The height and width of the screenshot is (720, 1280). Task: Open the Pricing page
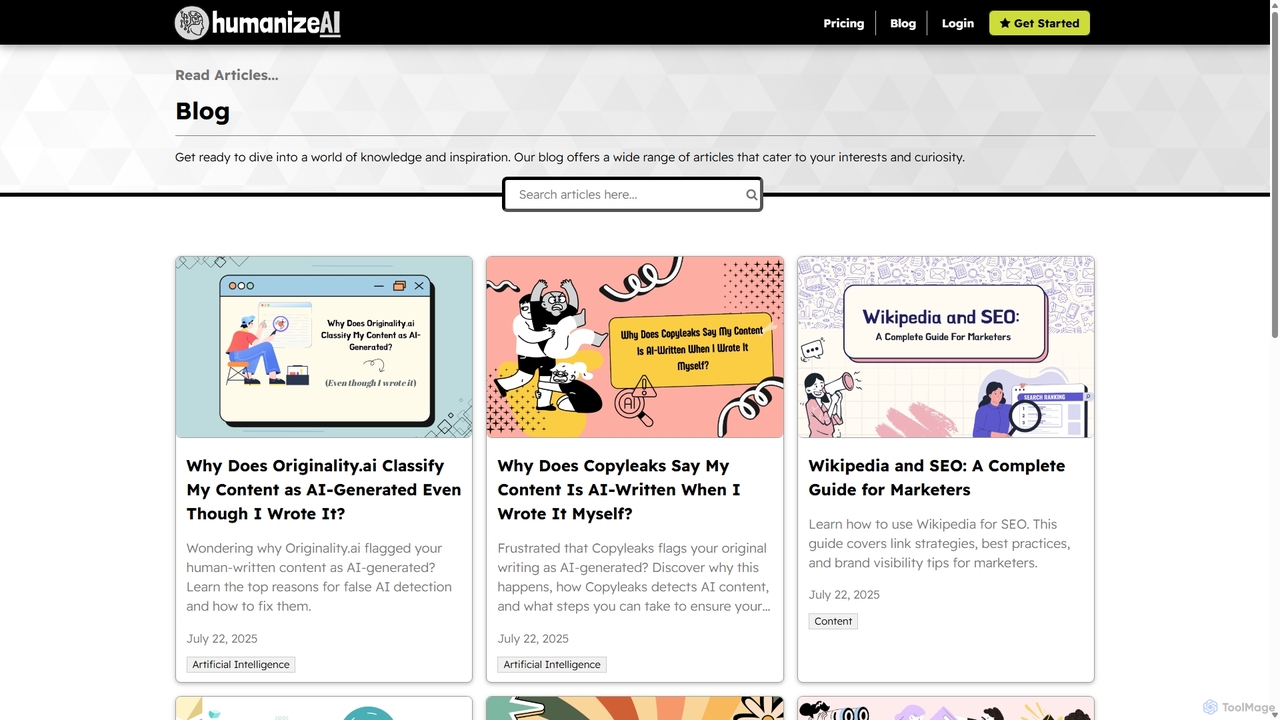pyautogui.click(x=843, y=23)
